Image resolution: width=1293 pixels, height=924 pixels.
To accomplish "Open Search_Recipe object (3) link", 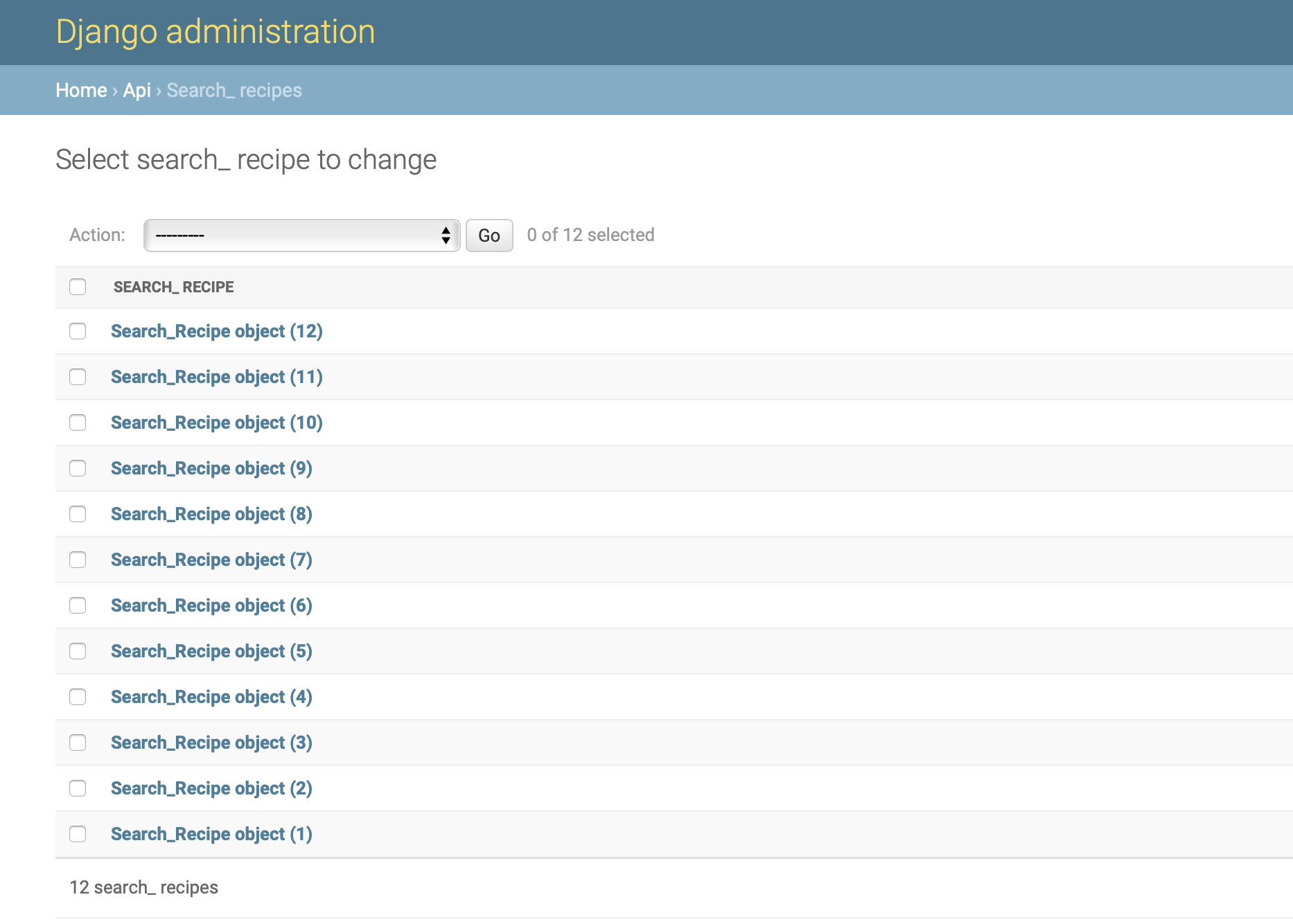I will tap(211, 743).
